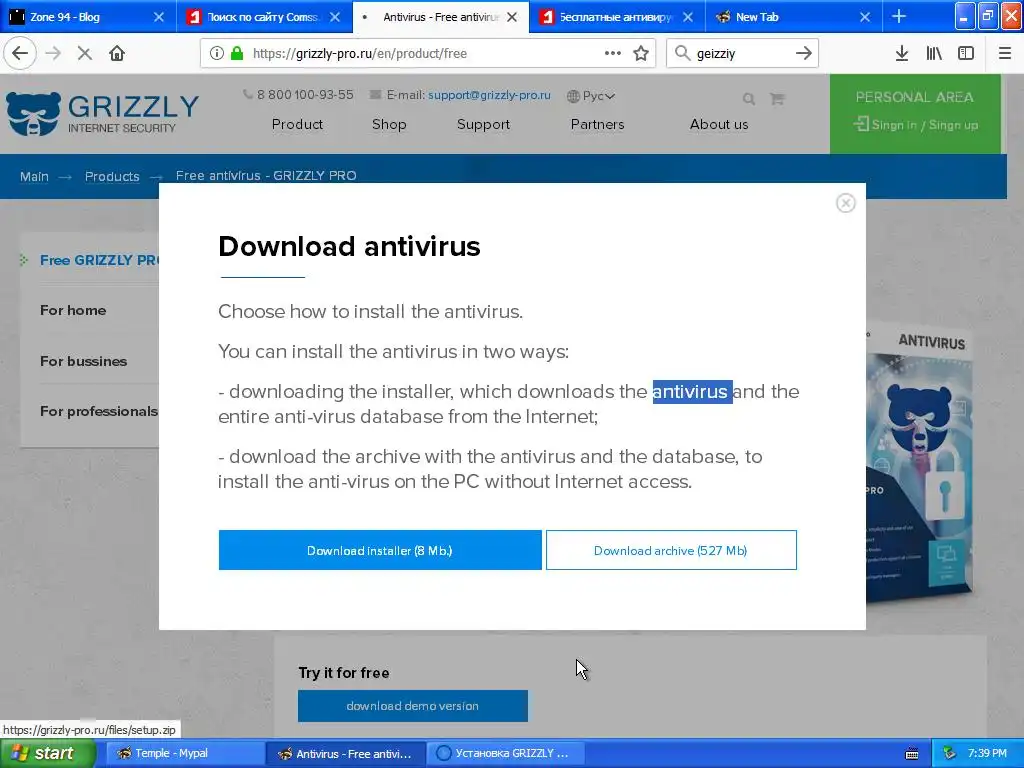Image resolution: width=1024 pixels, height=768 pixels.
Task: Select For home sidebar item
Action: [x=72, y=310]
